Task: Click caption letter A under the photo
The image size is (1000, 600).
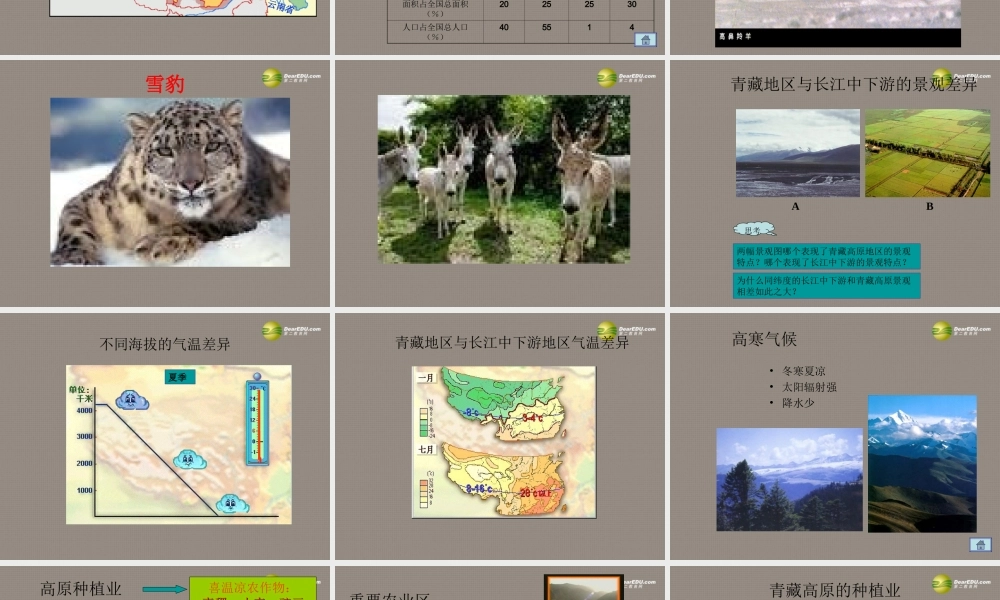Action: (x=795, y=207)
